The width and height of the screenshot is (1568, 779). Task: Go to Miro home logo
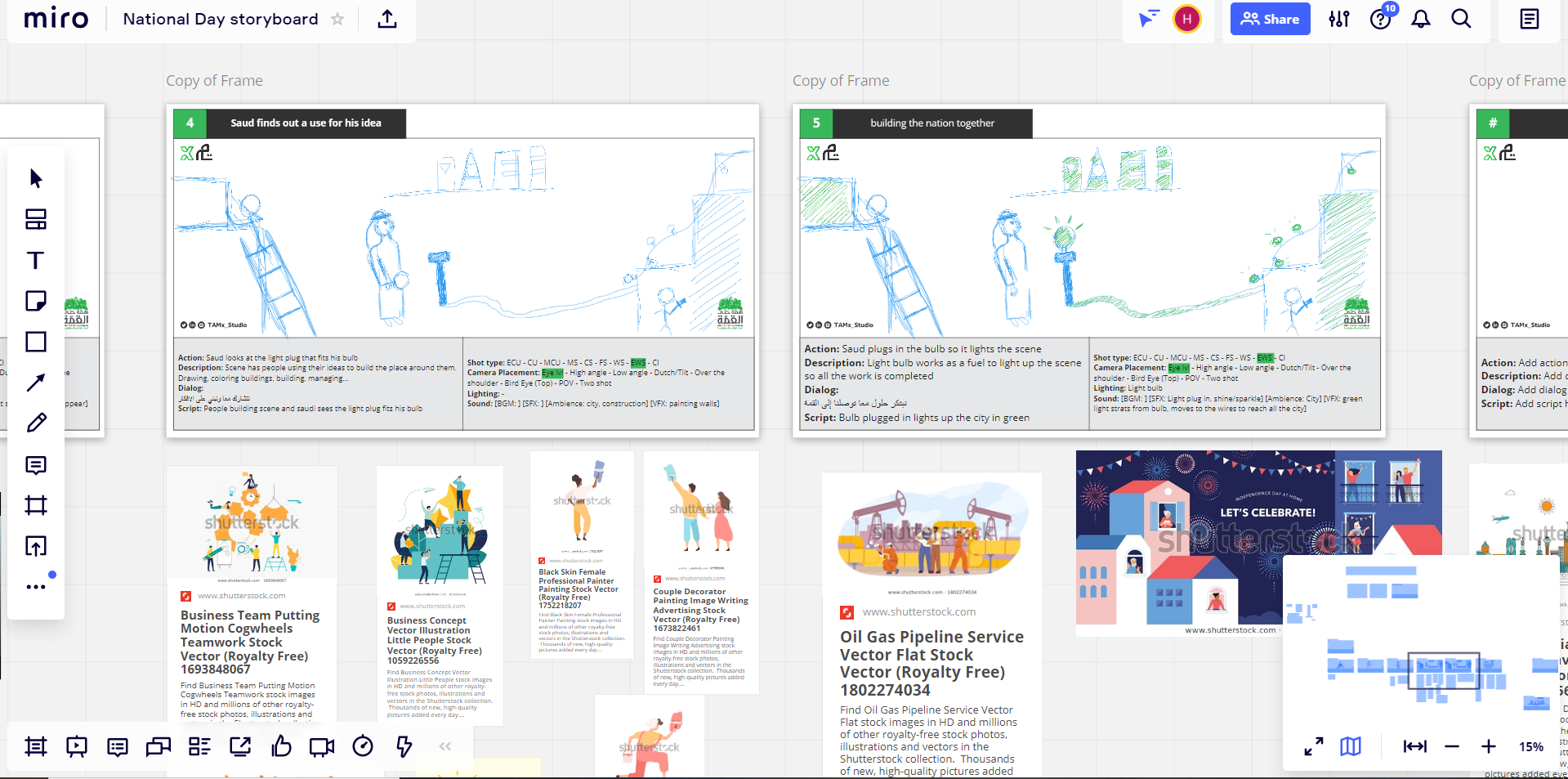tap(56, 19)
